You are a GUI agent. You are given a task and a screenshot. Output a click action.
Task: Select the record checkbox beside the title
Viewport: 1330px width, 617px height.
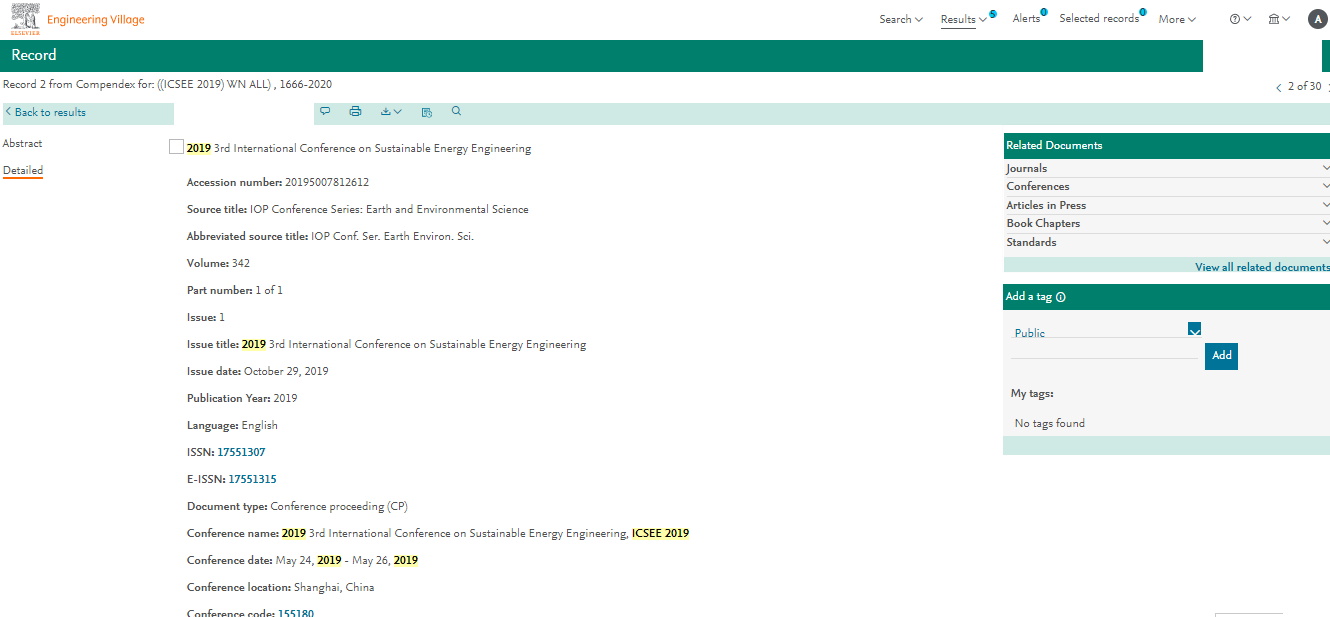[176, 147]
